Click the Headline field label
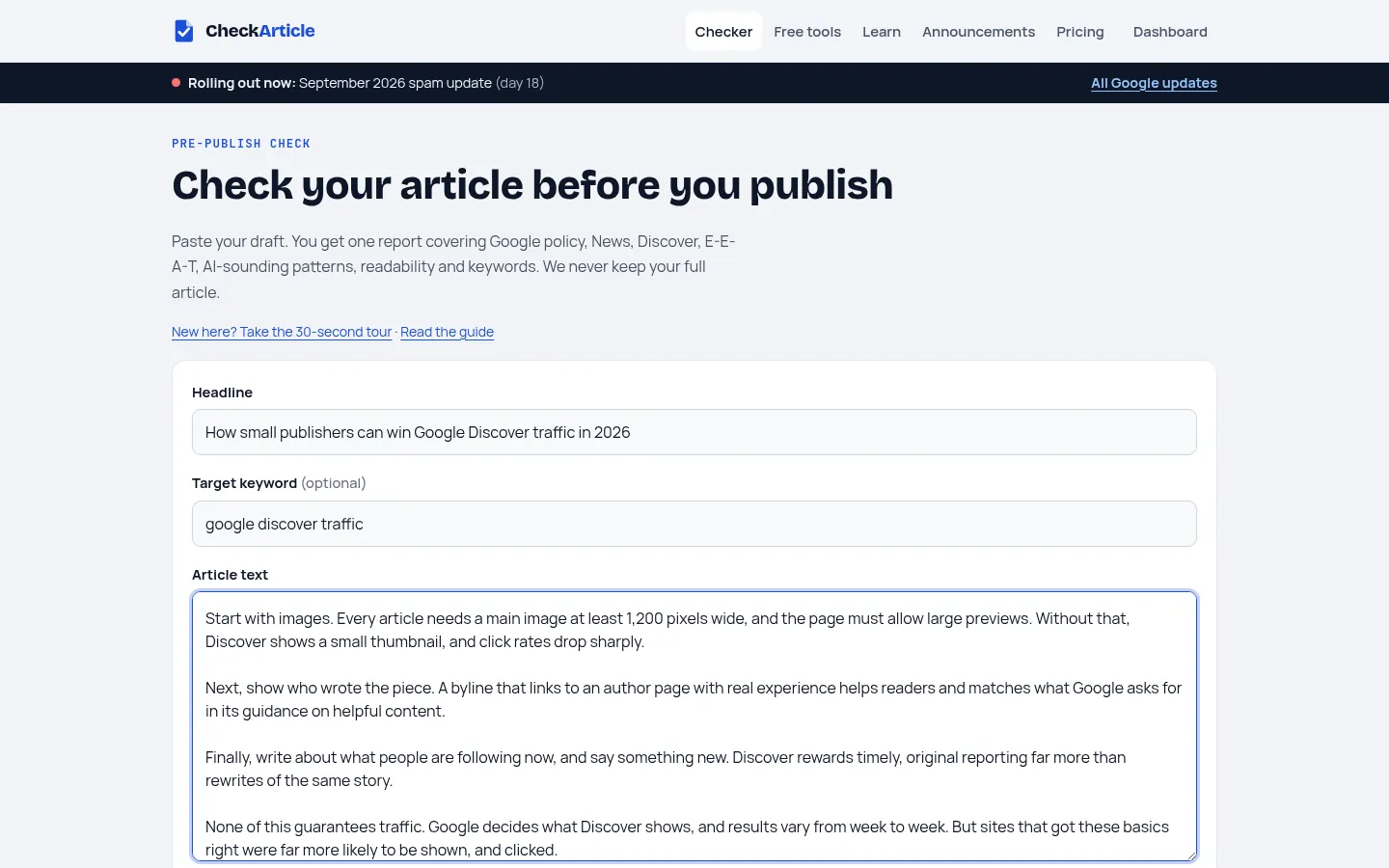The height and width of the screenshot is (868, 1389). click(222, 393)
